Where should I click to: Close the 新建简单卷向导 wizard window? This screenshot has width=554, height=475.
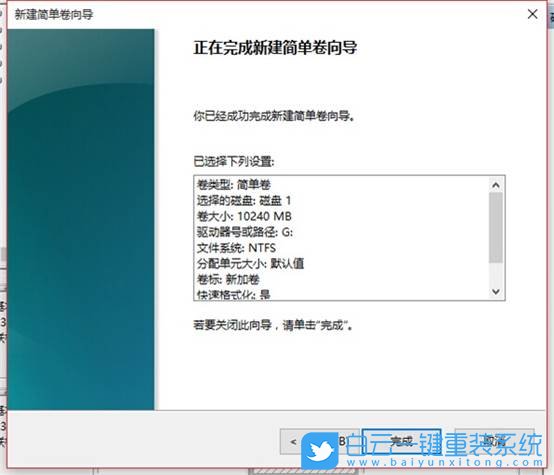(532, 14)
